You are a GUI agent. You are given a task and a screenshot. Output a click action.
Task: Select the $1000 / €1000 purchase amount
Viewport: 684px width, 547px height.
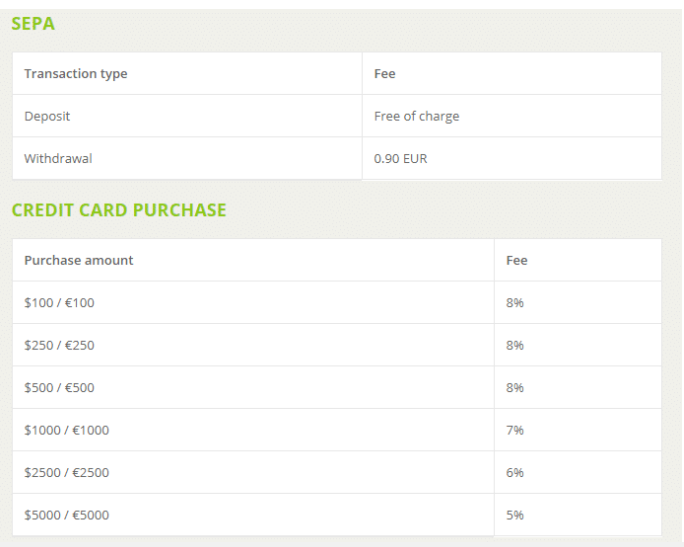point(66,430)
